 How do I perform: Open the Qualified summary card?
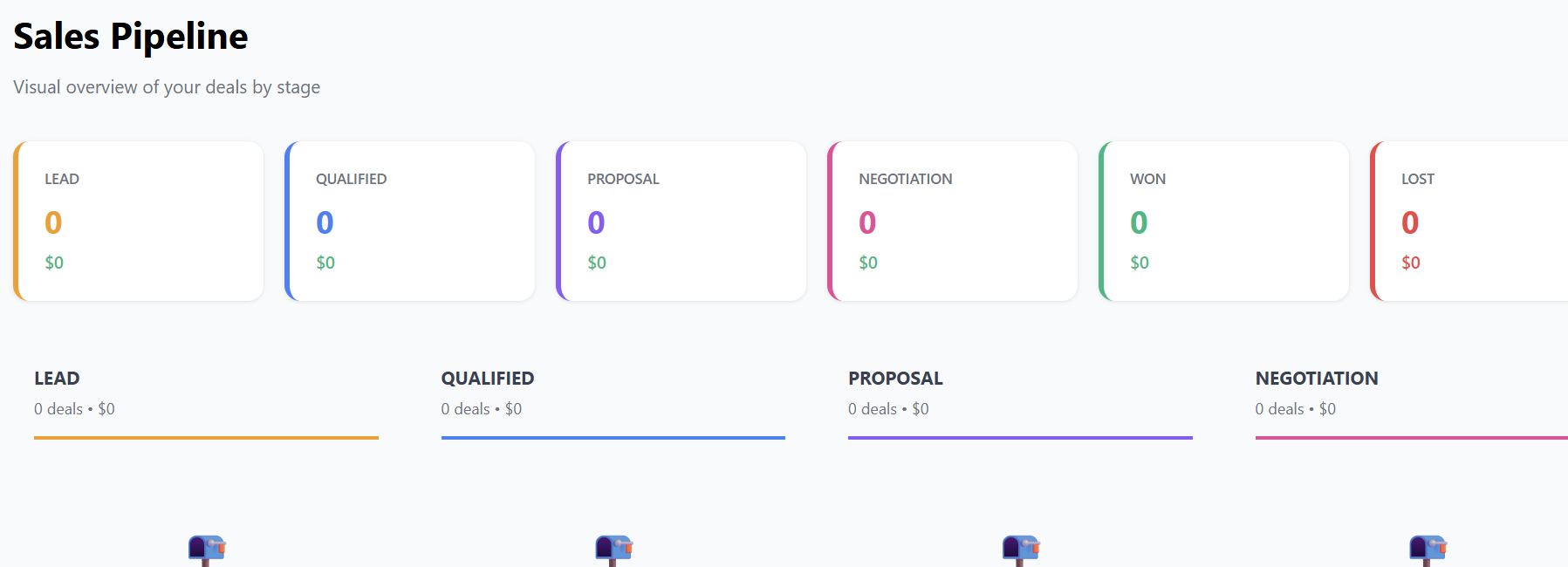pos(411,222)
